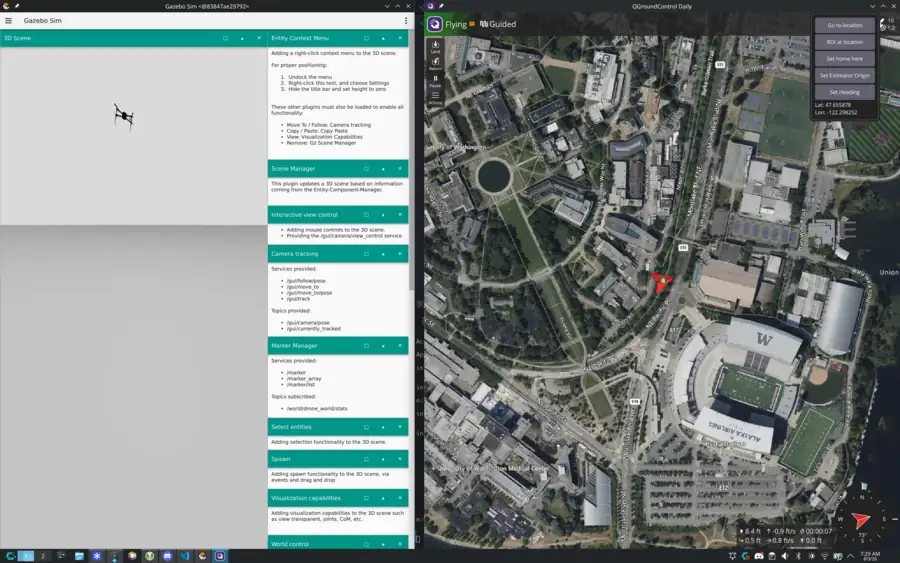Click the Bluetooth icon in system tray
The height and width of the screenshot is (563, 900).
(x=798, y=556)
